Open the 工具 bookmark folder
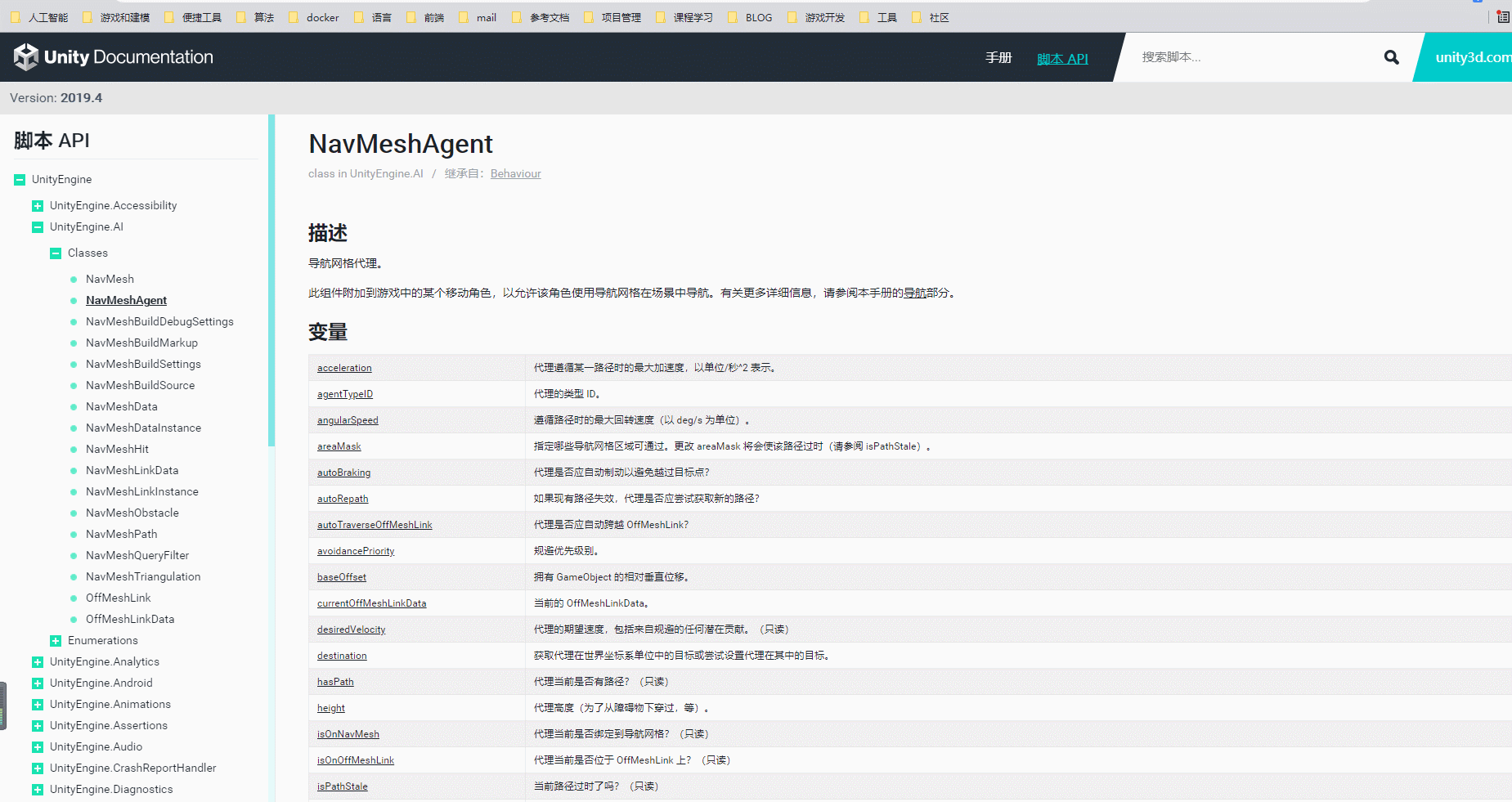The height and width of the screenshot is (802, 1512). (x=878, y=17)
